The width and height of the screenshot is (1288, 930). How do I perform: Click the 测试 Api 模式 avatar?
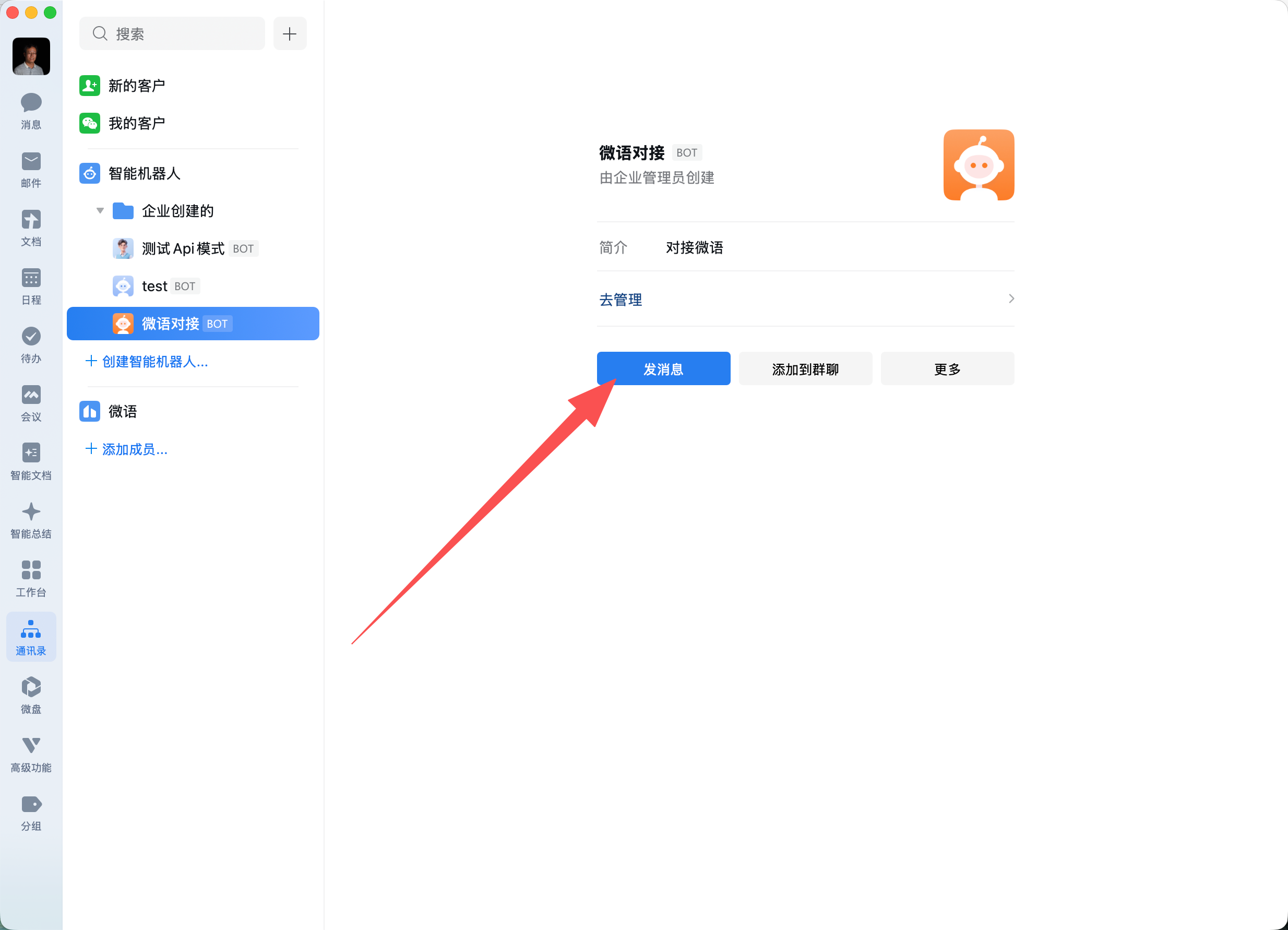coord(123,249)
